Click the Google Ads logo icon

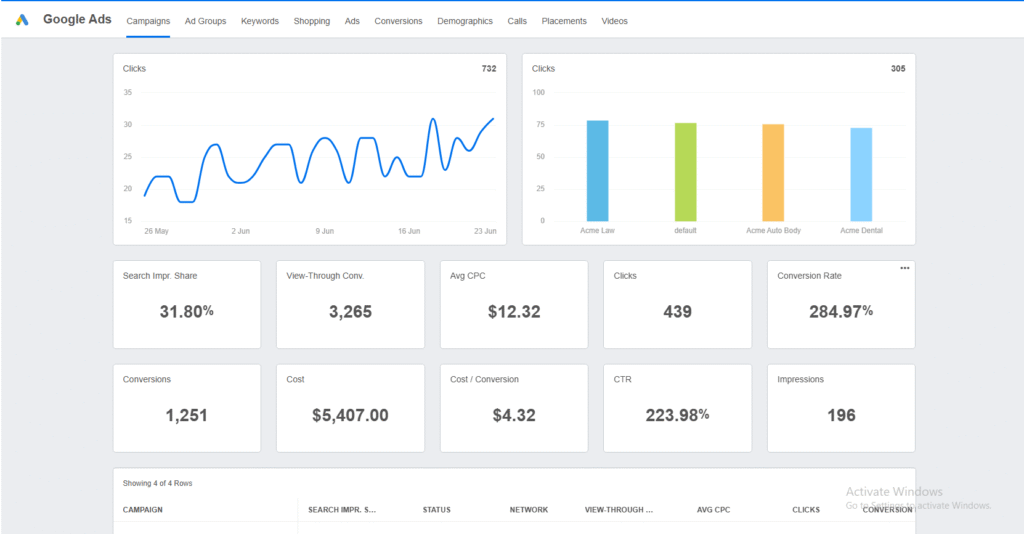[22, 20]
